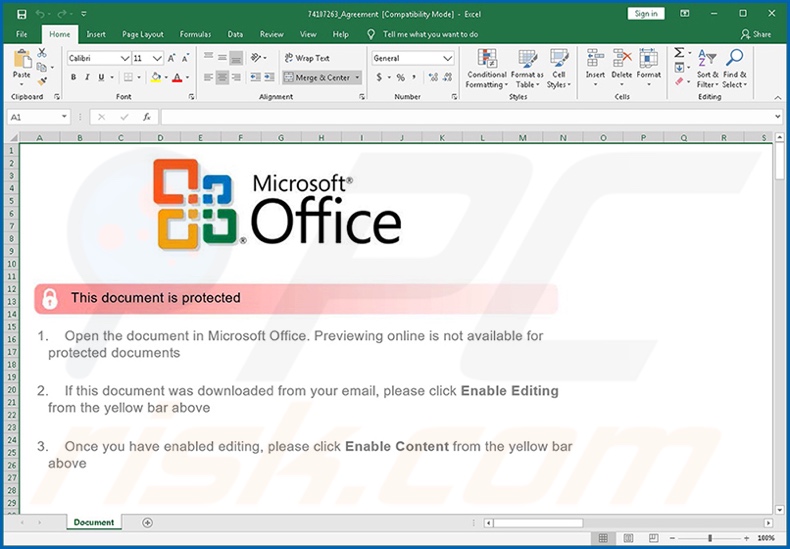Open Sort & Filter menu
The image size is (790, 549).
pyautogui.click(x=707, y=69)
